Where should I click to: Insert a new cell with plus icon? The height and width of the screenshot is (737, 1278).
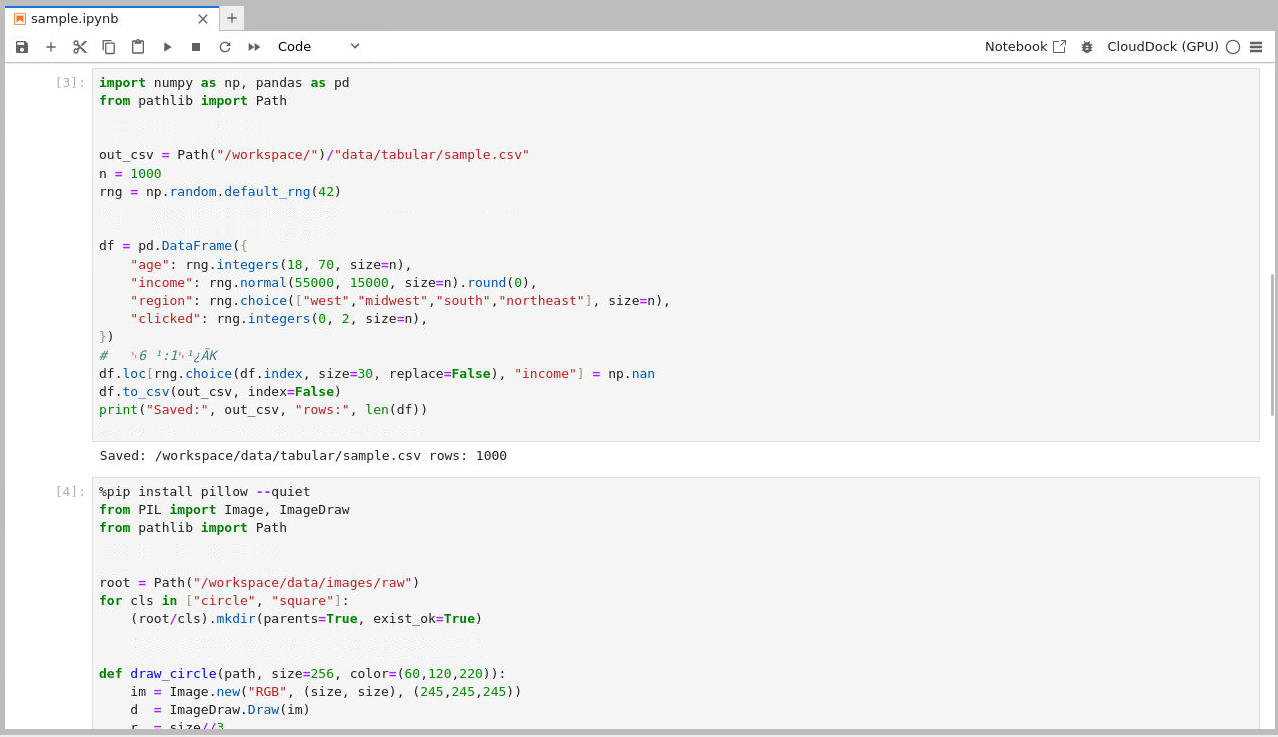click(51, 47)
